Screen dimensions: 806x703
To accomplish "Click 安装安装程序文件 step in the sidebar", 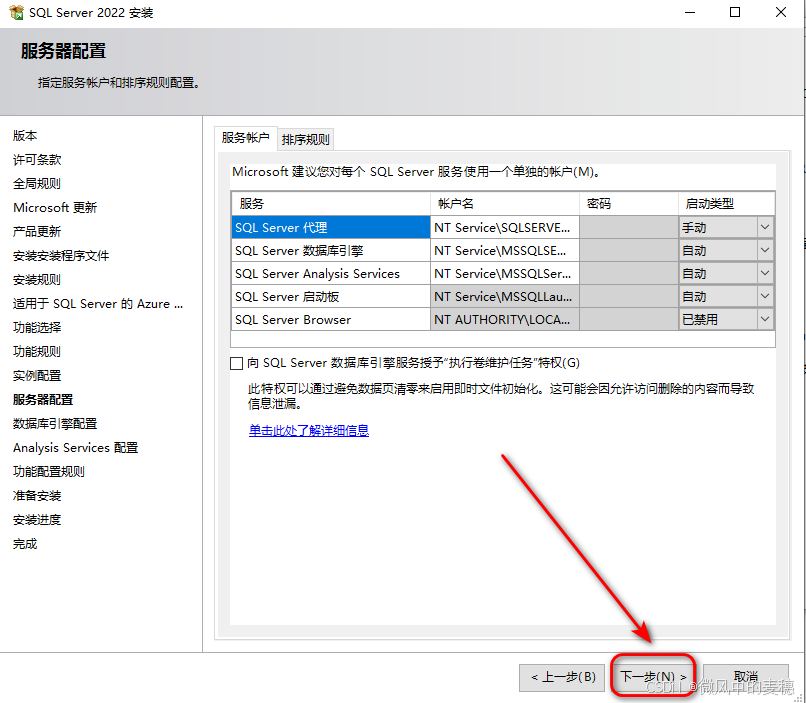I will click(x=61, y=255).
